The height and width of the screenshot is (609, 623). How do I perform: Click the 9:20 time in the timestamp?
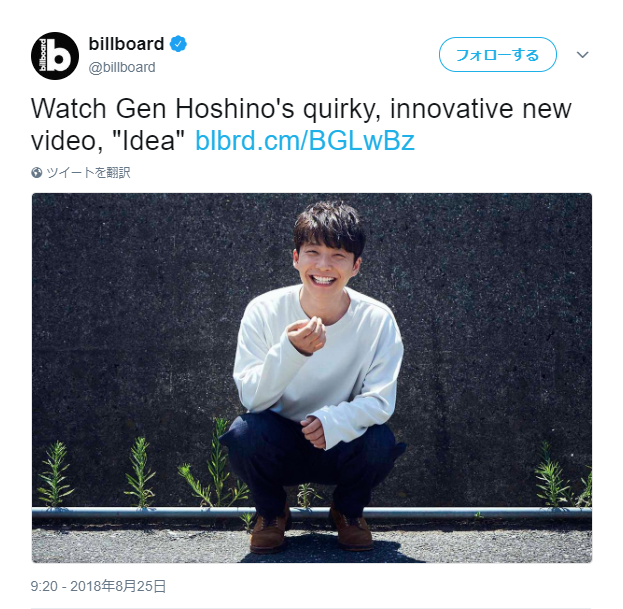(44, 586)
